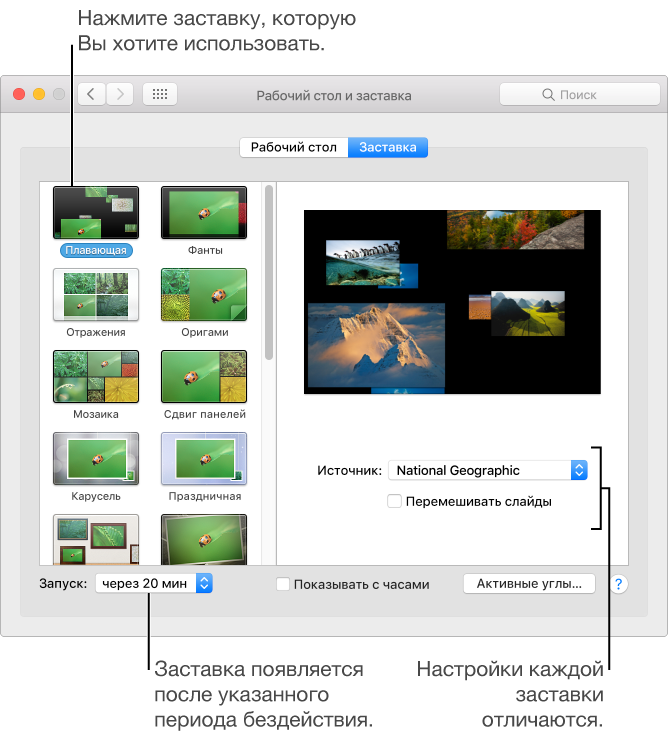Show all preferences grid button
668x740 pixels.
point(160,94)
